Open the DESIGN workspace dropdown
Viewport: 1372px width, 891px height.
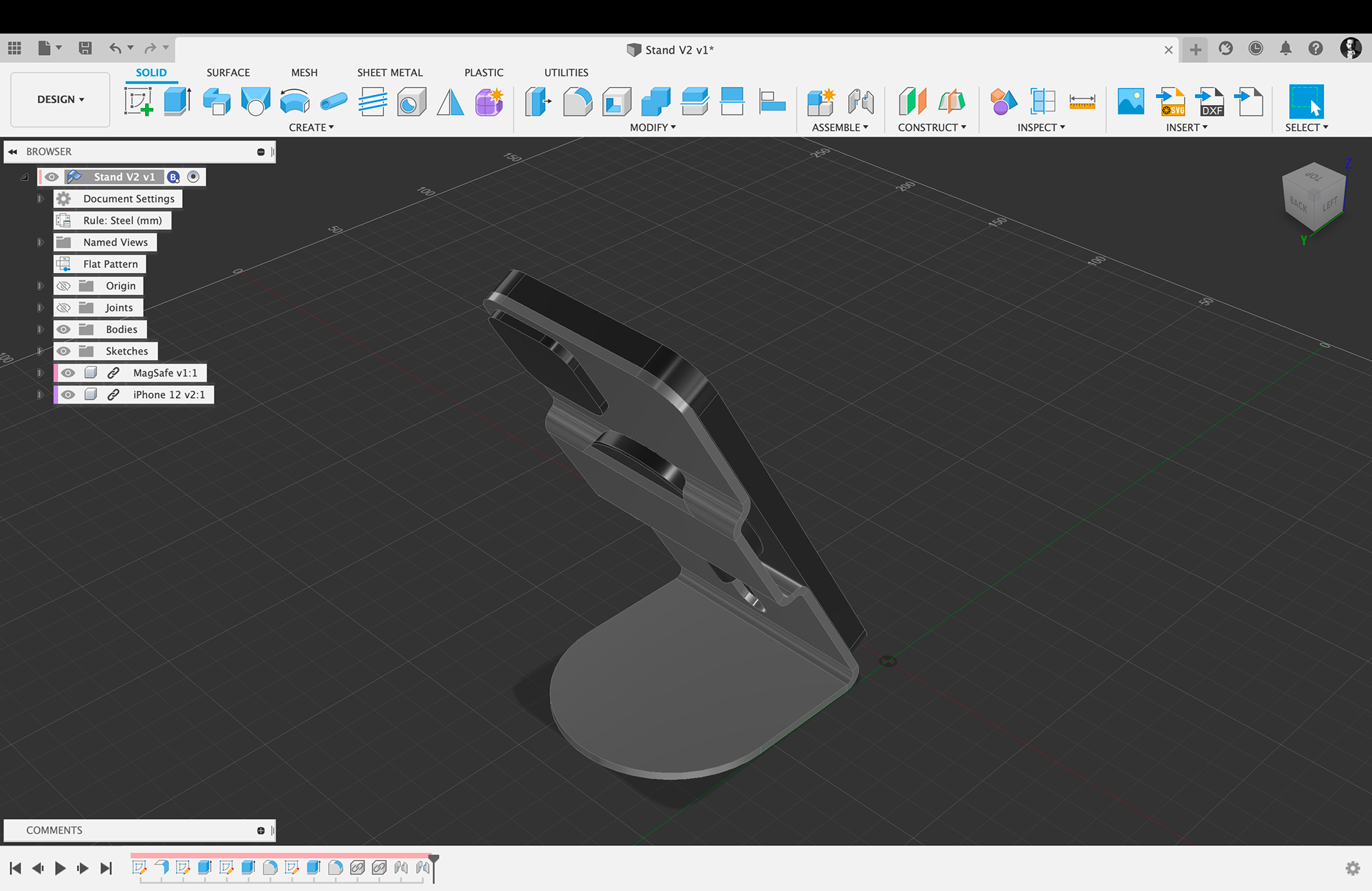coord(61,99)
